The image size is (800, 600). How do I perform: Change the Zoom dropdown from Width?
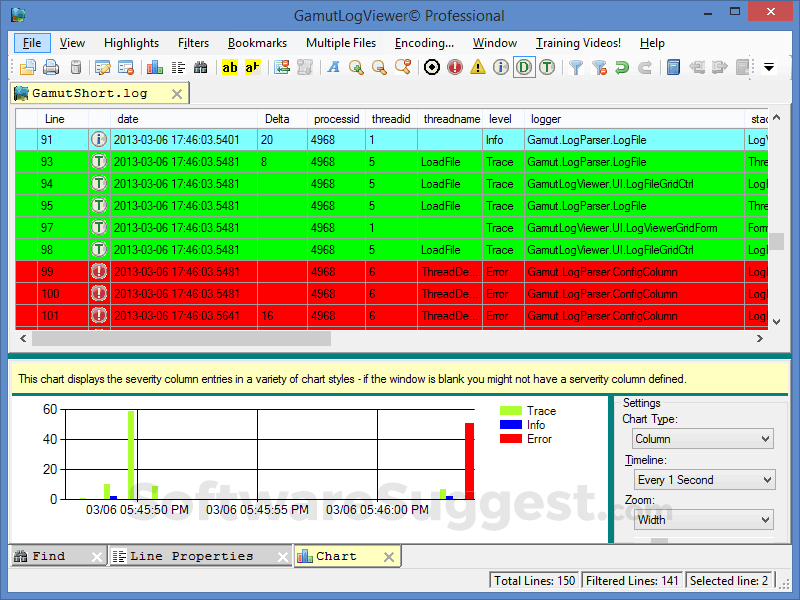pos(703,519)
